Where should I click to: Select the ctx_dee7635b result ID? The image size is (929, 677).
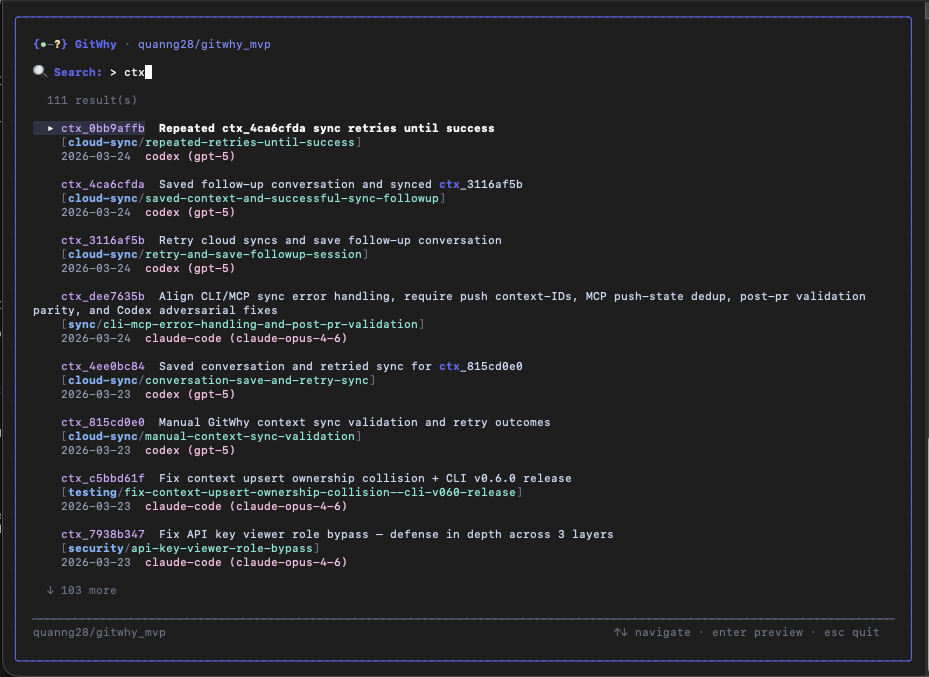point(102,296)
